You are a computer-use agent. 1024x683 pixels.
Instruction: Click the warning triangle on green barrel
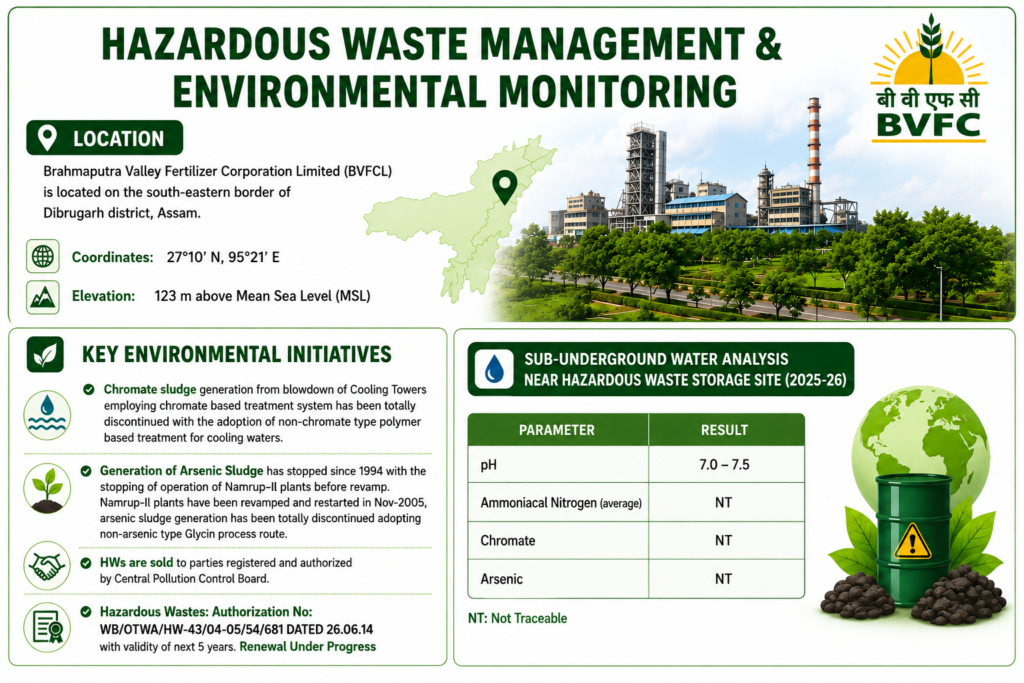(912, 542)
